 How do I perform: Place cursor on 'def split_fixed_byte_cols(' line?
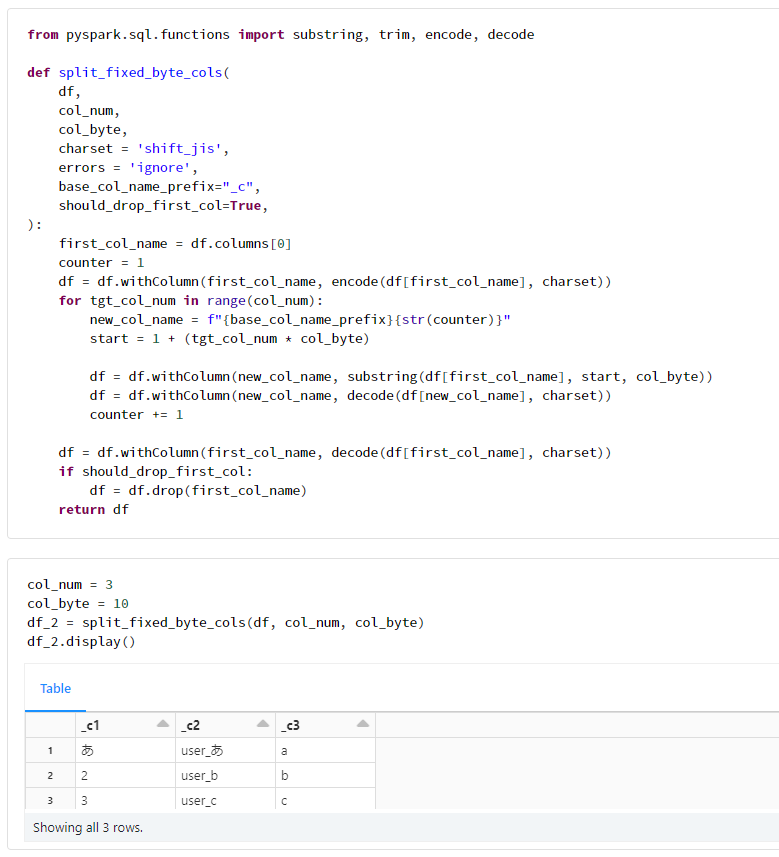[x=128, y=73]
